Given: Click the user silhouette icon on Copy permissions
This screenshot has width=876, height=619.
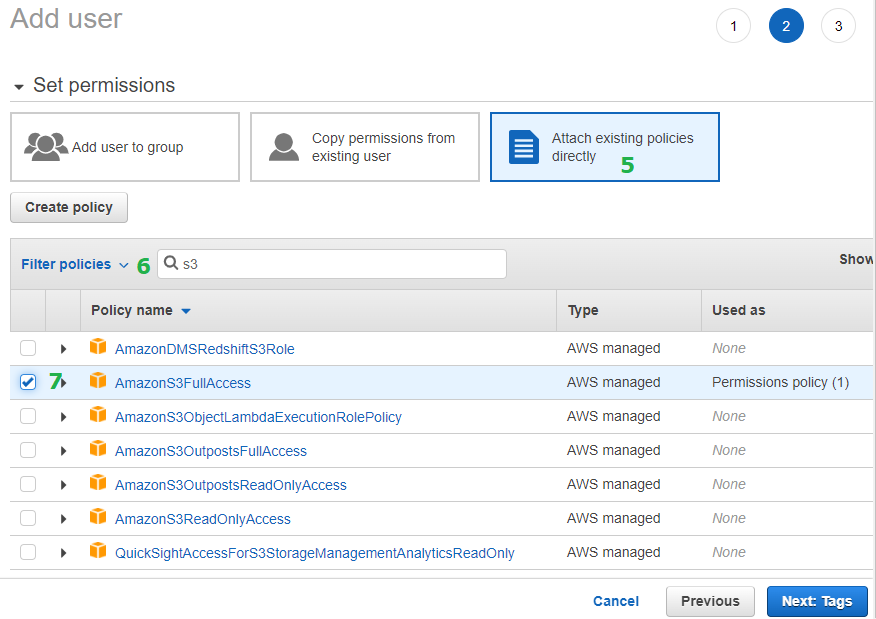Looking at the screenshot, I should (x=284, y=147).
